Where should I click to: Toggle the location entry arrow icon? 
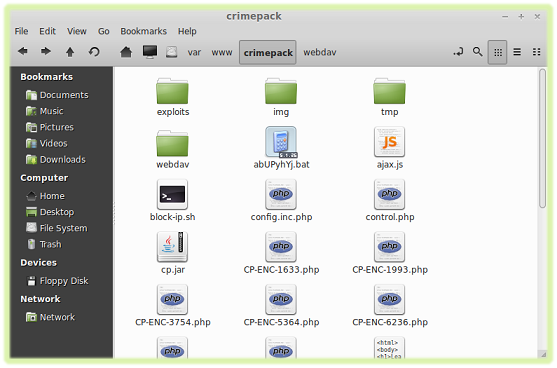pyautogui.click(x=458, y=52)
